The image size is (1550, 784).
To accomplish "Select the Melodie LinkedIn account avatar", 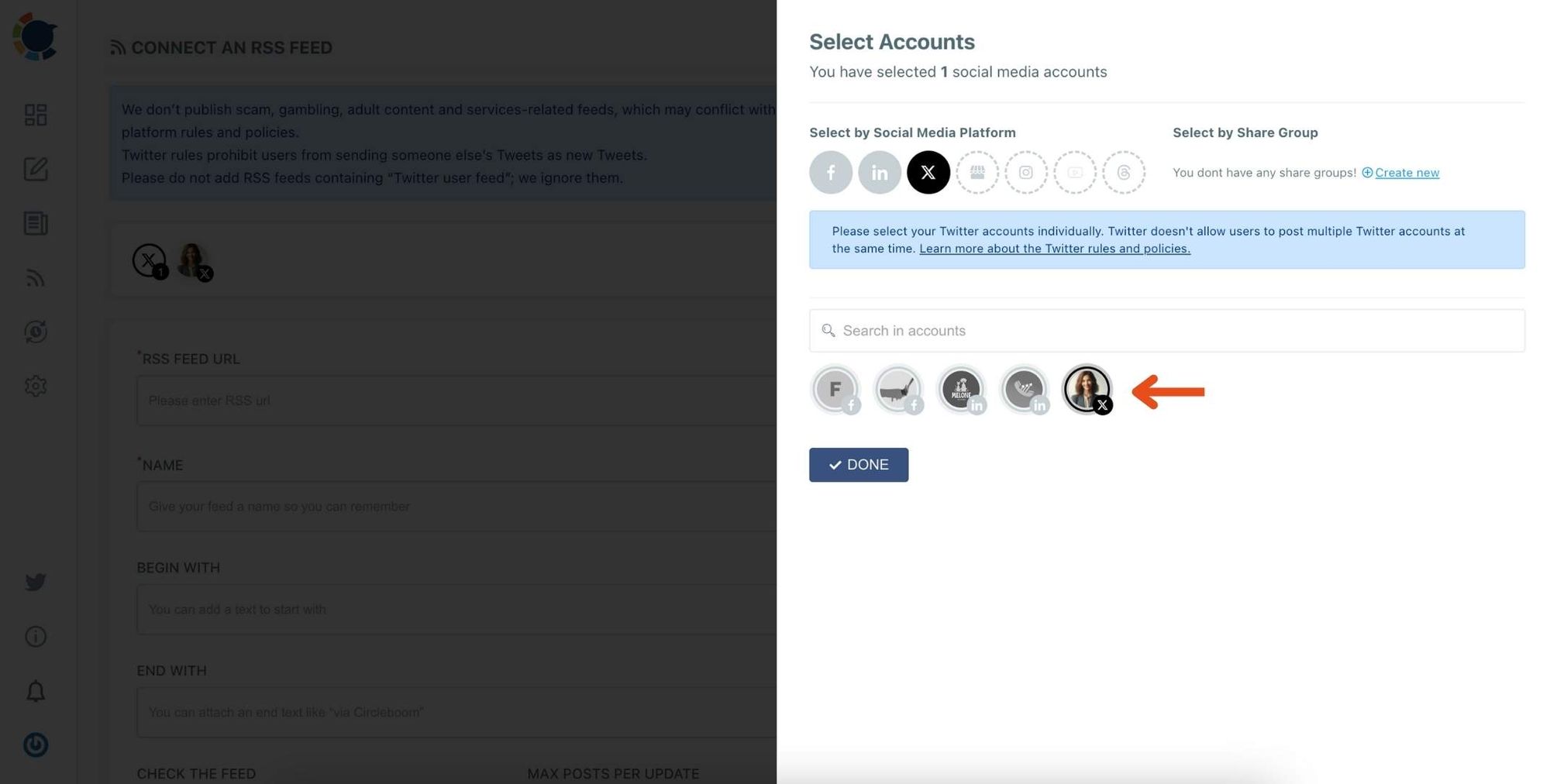I will (962, 390).
